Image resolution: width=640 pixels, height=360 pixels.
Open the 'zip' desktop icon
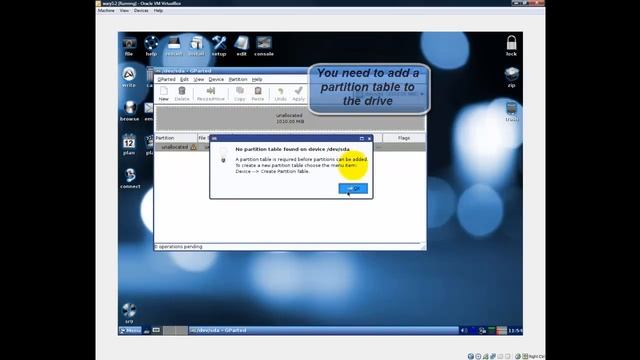pyautogui.click(x=511, y=78)
